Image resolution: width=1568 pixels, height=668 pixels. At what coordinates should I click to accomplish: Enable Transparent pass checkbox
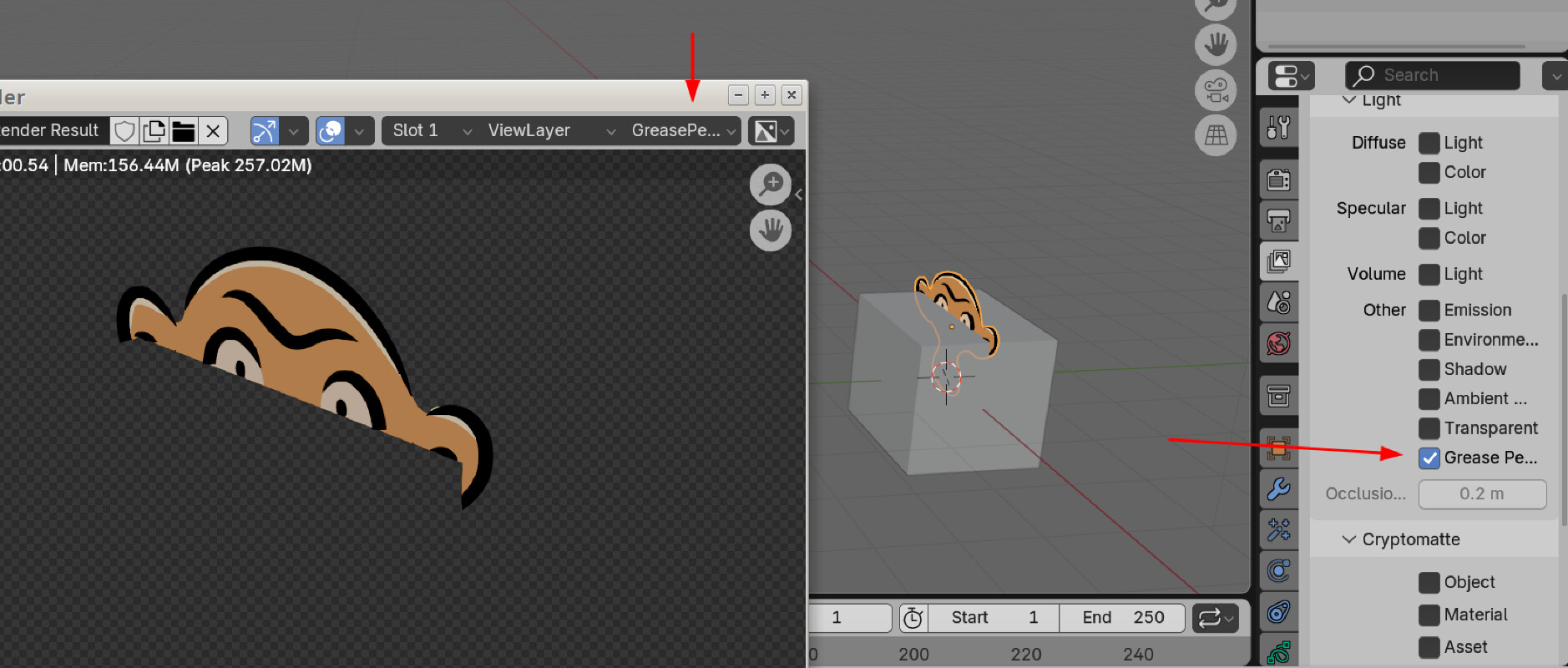pyautogui.click(x=1429, y=428)
